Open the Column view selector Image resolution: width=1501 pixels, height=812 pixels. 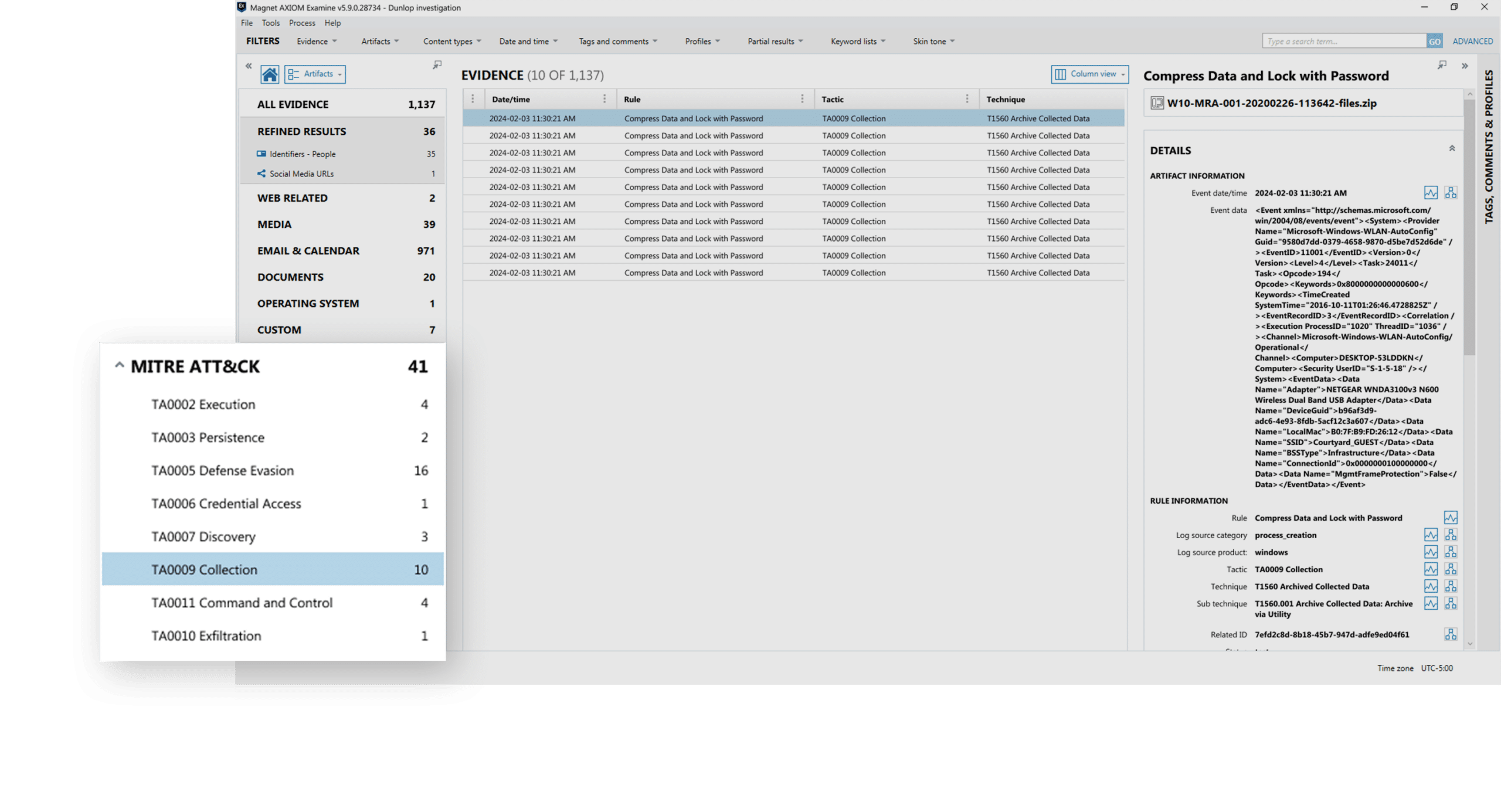click(1089, 74)
